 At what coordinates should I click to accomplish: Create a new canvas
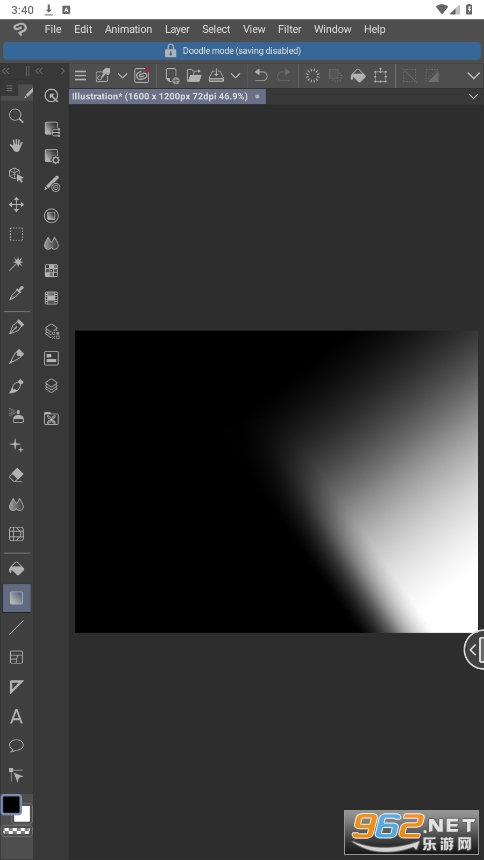pyautogui.click(x=172, y=76)
